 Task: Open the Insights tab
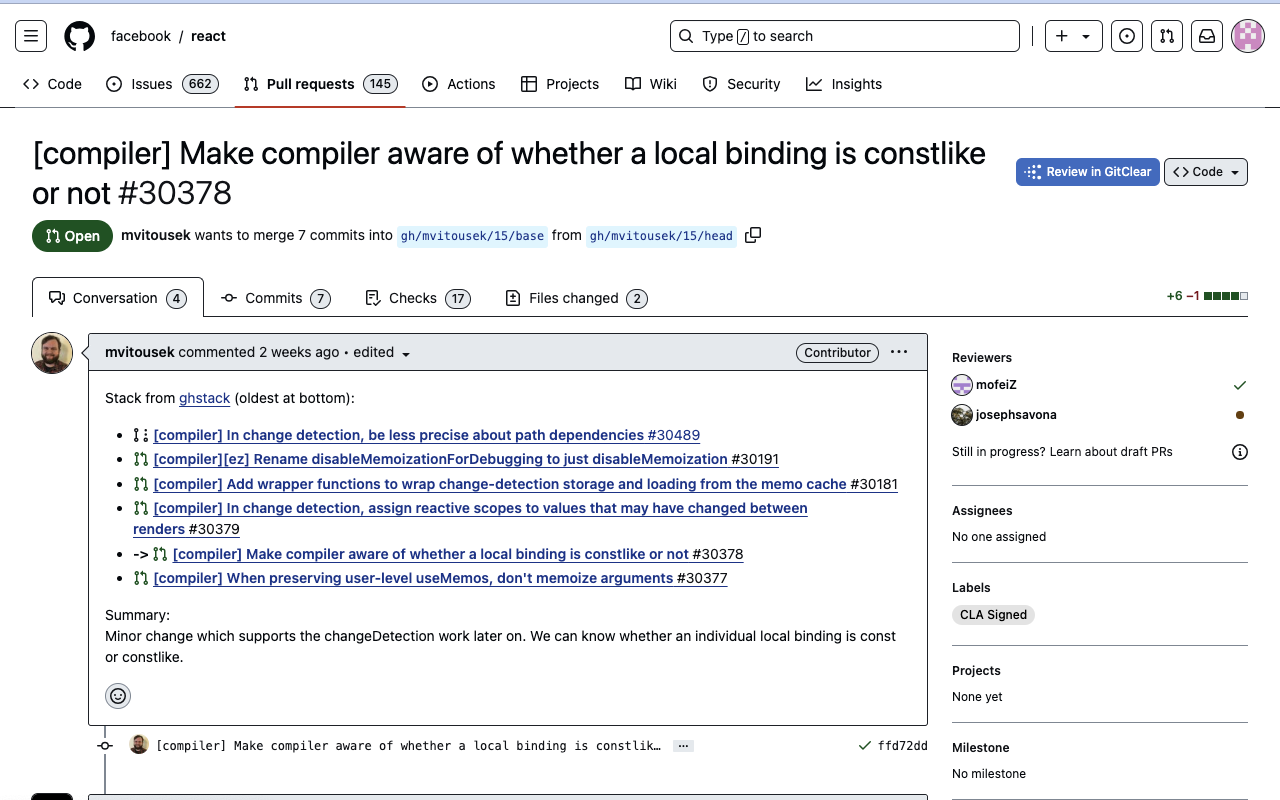[x=844, y=84]
